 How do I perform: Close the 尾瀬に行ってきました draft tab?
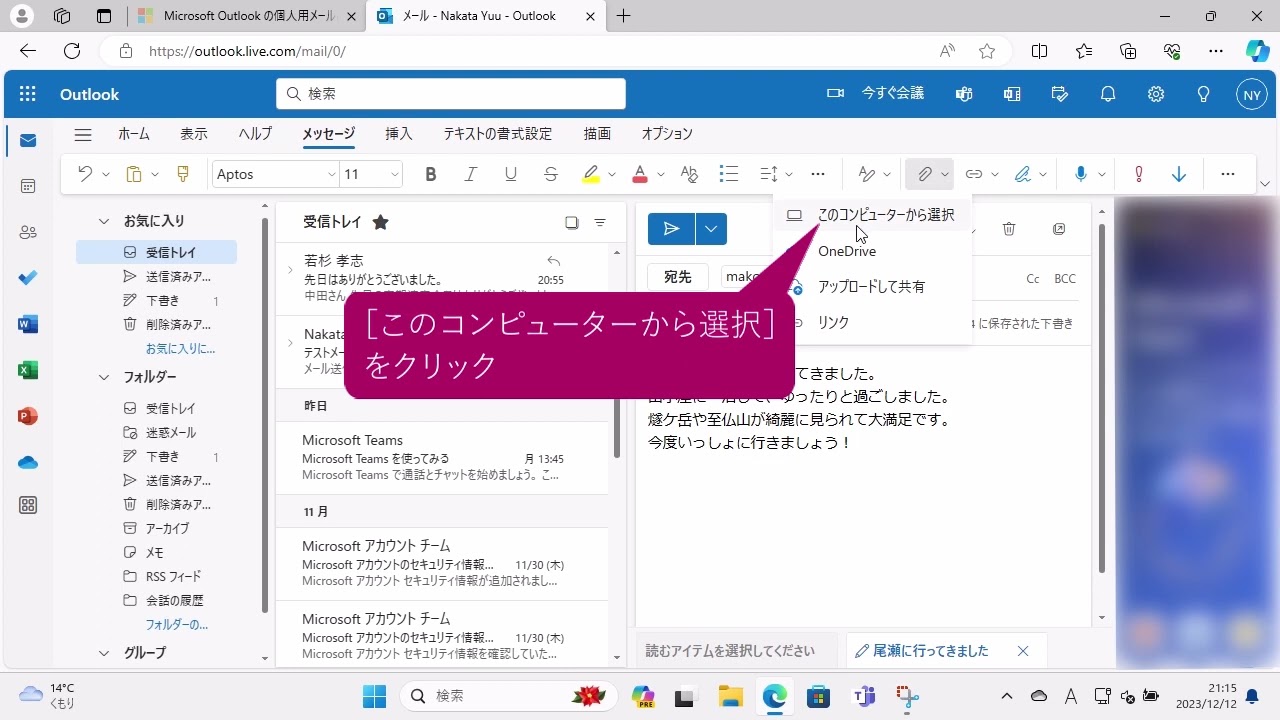point(1023,651)
